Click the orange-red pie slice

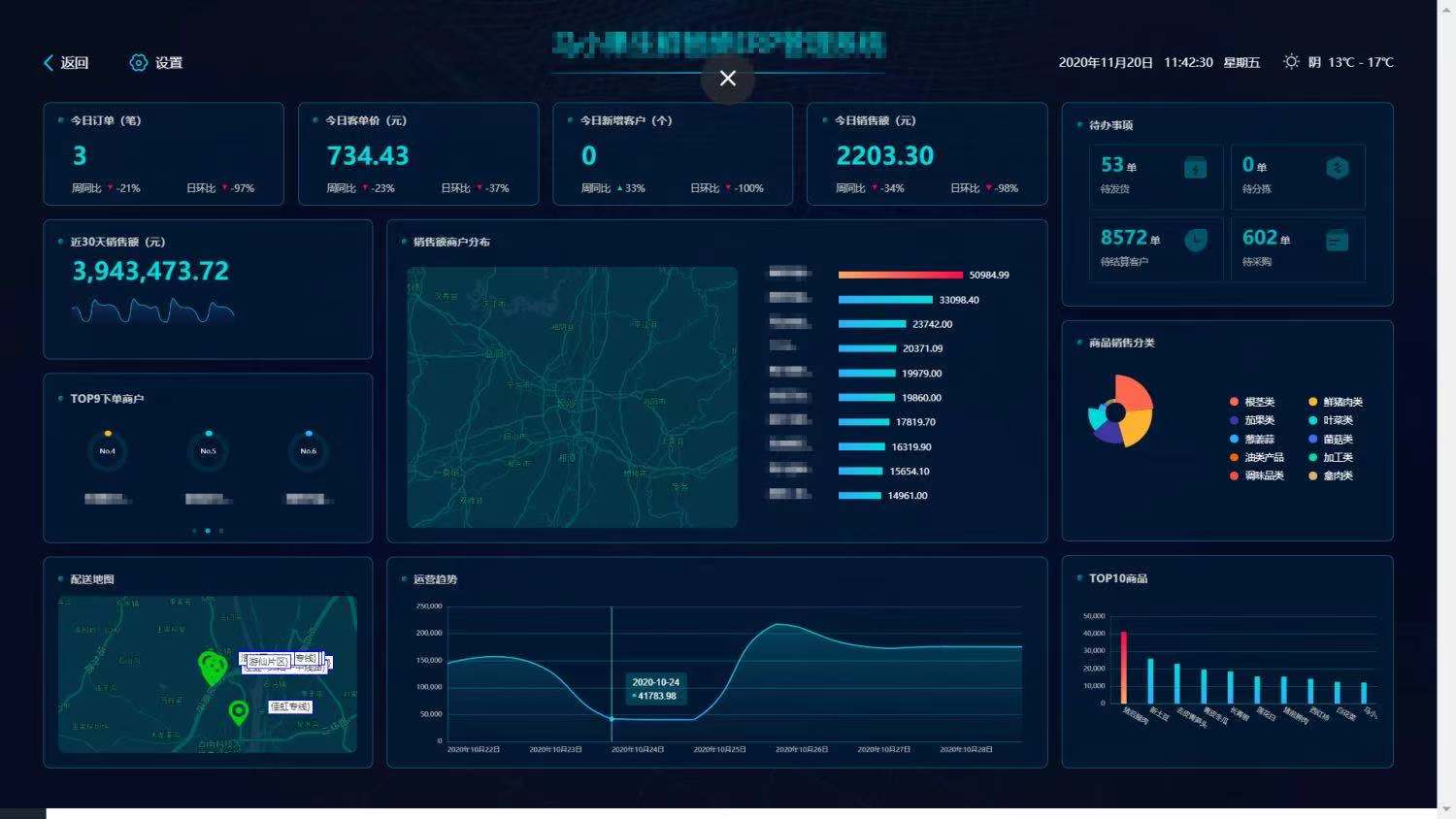[x=1137, y=393]
